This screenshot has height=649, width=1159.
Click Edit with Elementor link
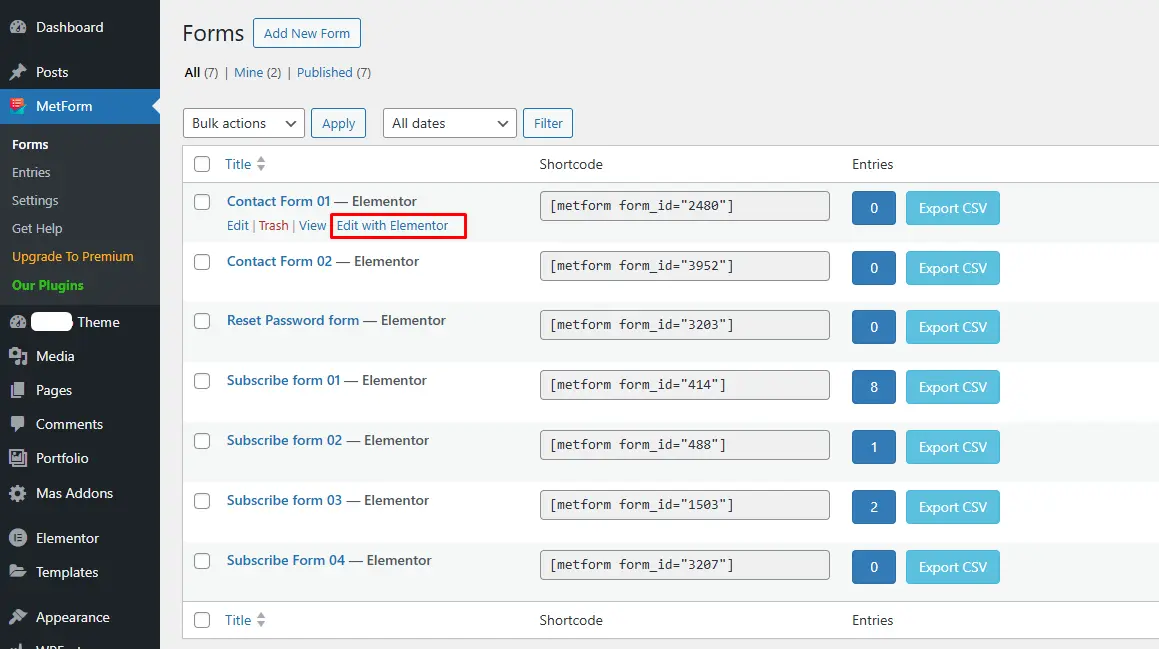(392, 225)
